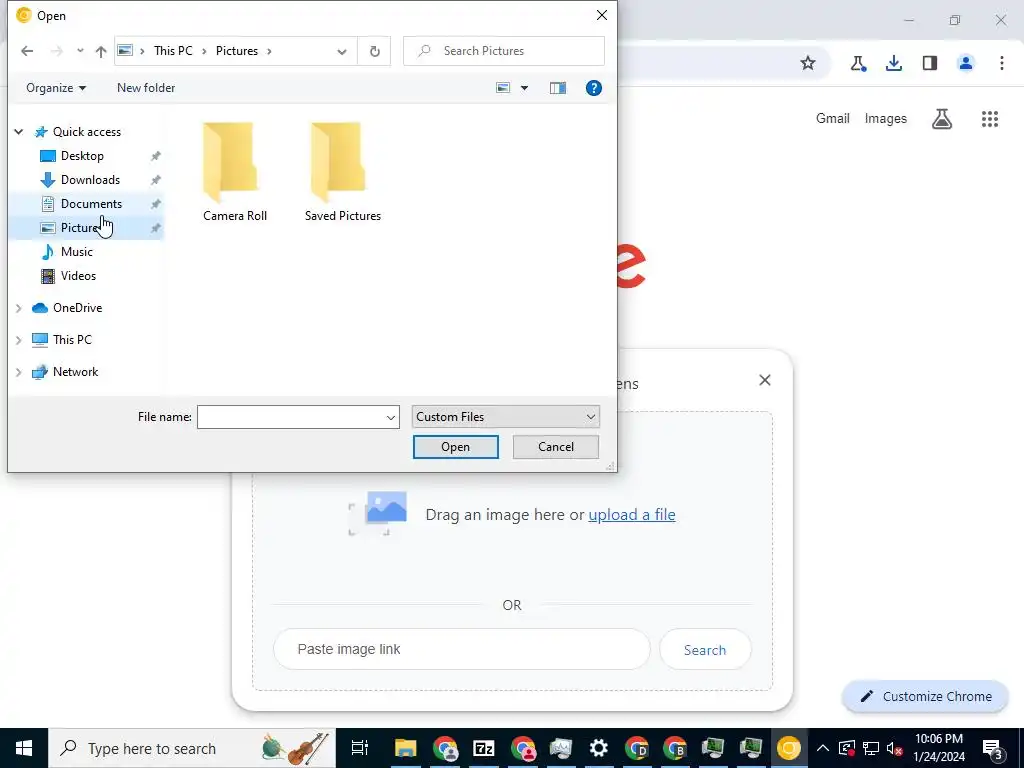Select the Saved Pictures folder
1024x768 pixels.
pyautogui.click(x=343, y=172)
